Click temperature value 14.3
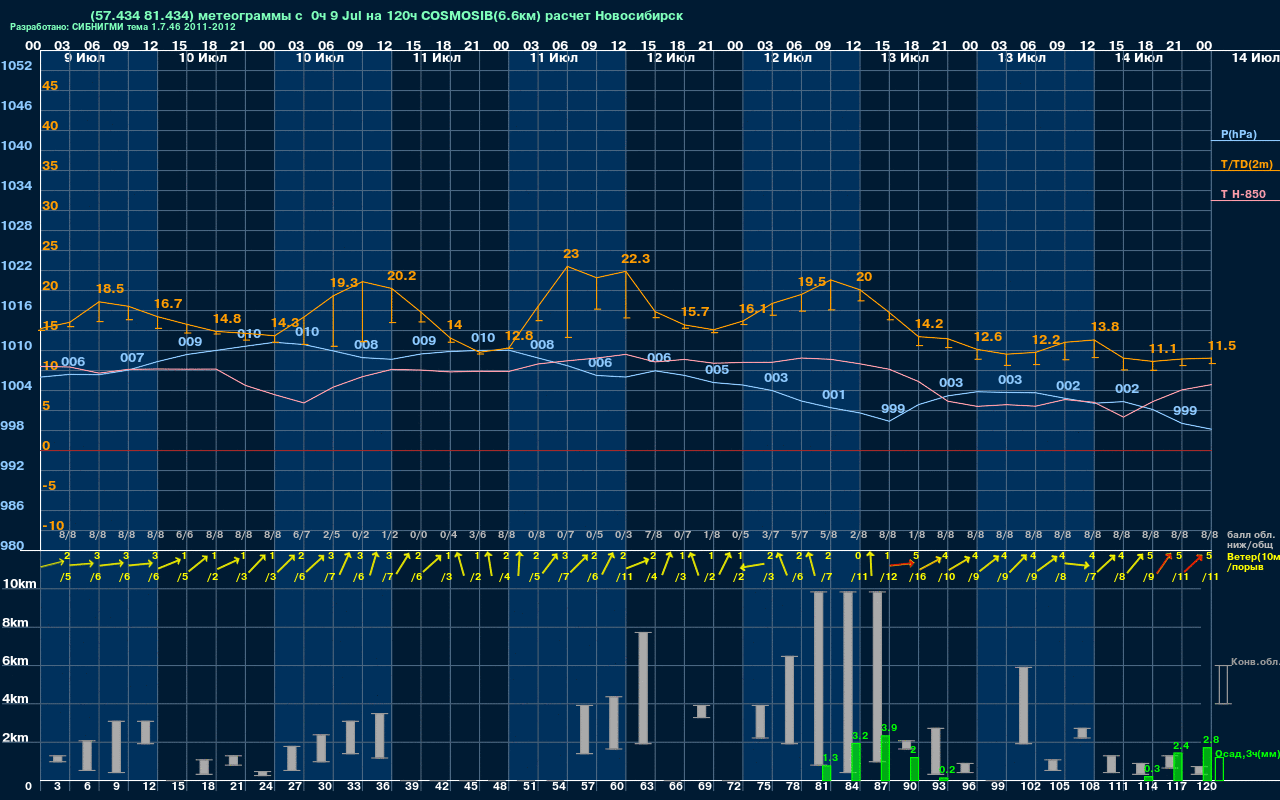 point(285,322)
